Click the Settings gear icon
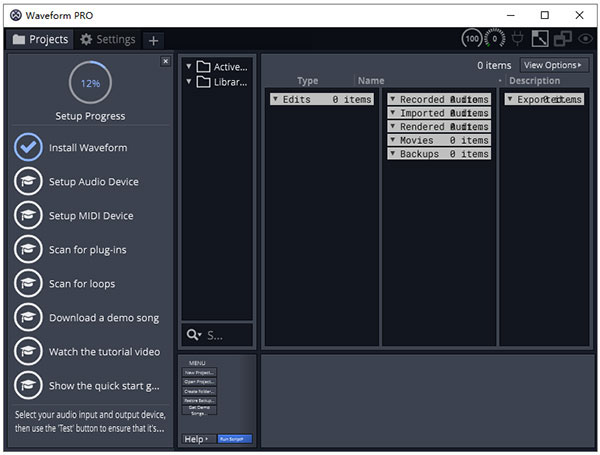 tap(86, 39)
